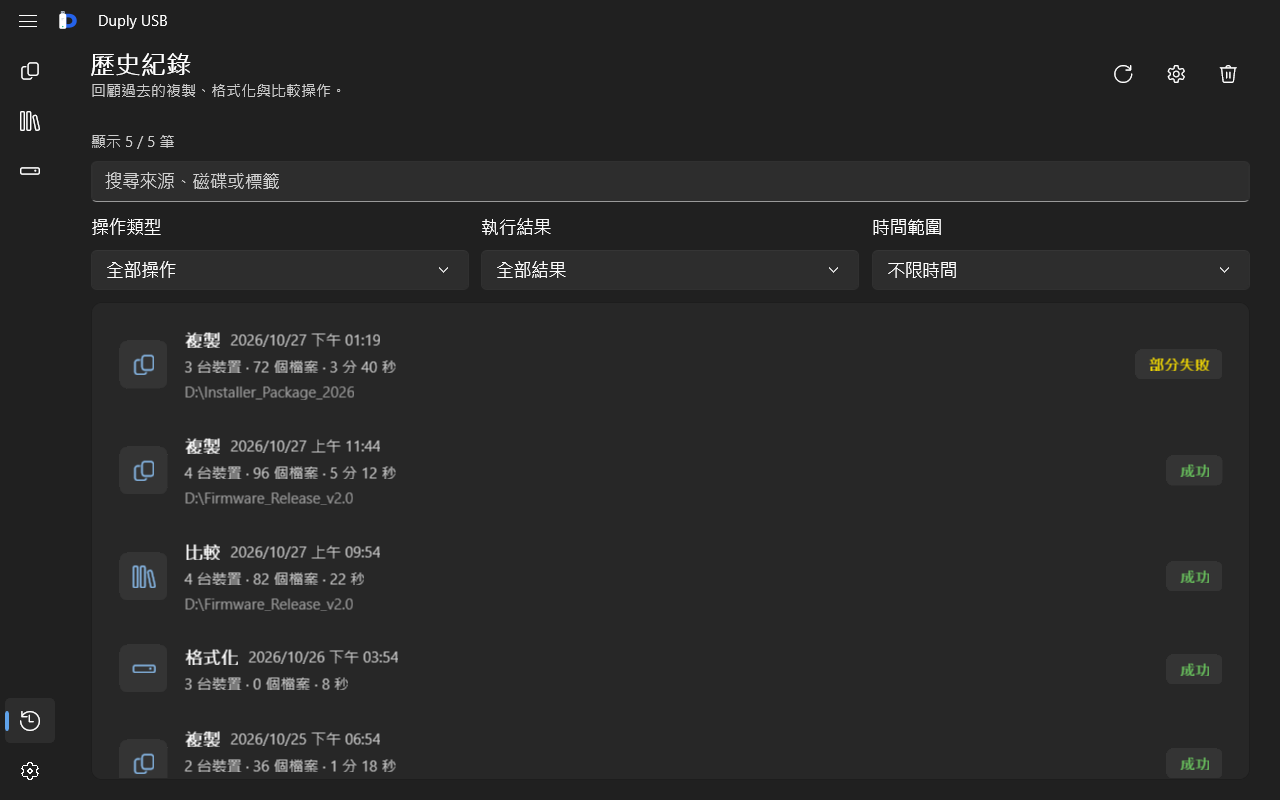Click compare icon of 上午 09:54 entry
The image size is (1280, 800).
click(143, 576)
